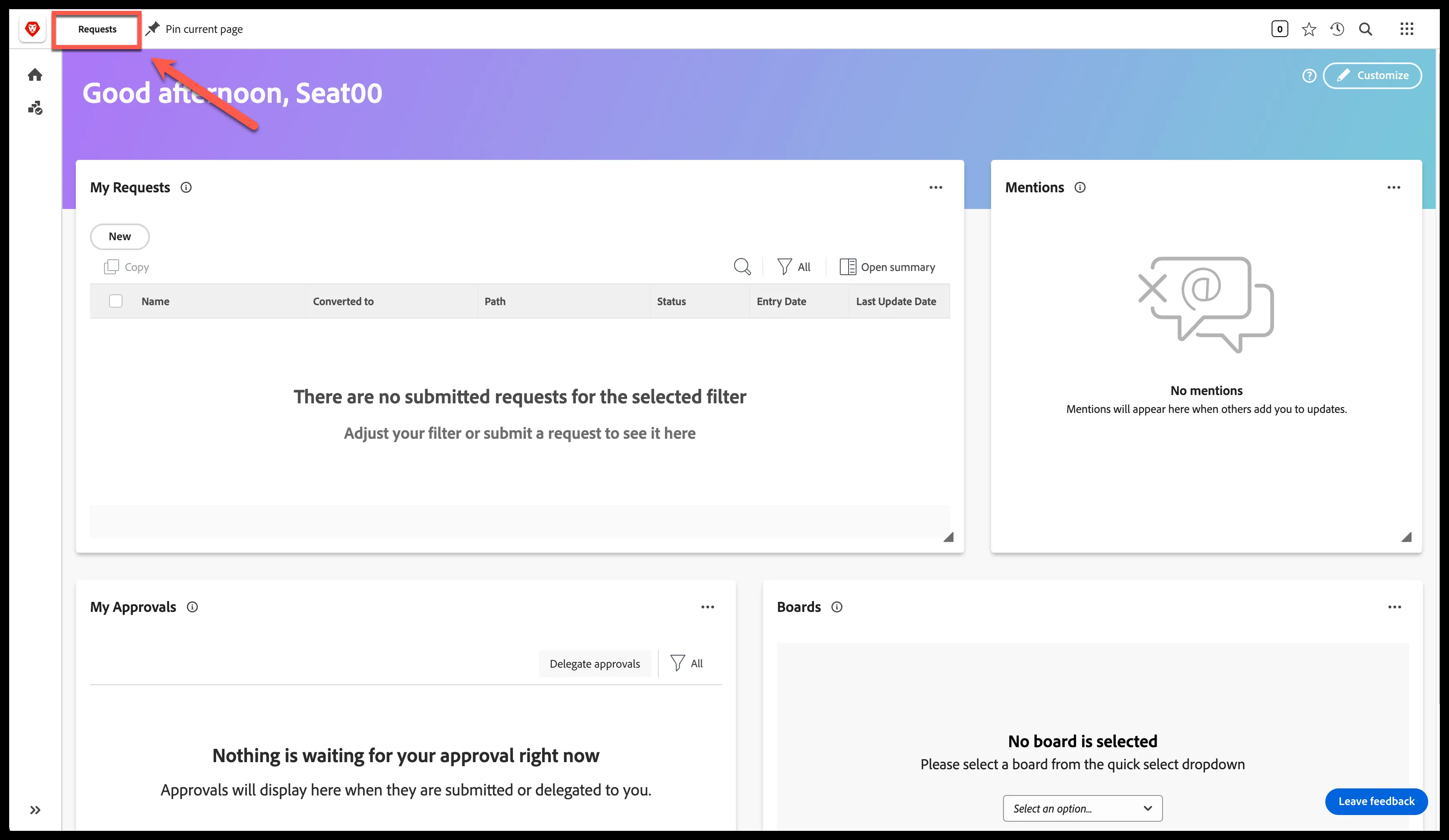Open the Recents clock history icon
This screenshot has height=840, width=1449.
click(x=1337, y=29)
